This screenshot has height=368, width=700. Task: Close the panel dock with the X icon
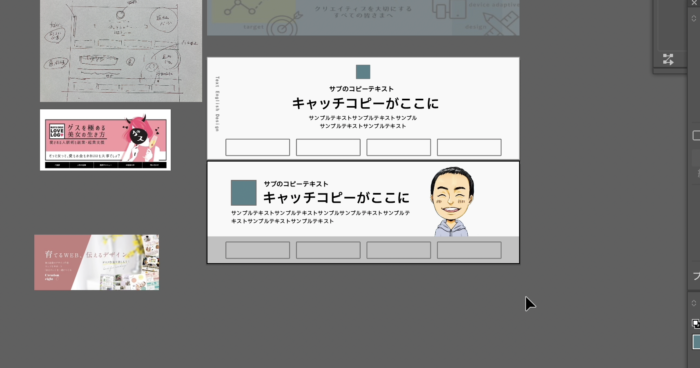pyautogui.click(x=695, y=3)
